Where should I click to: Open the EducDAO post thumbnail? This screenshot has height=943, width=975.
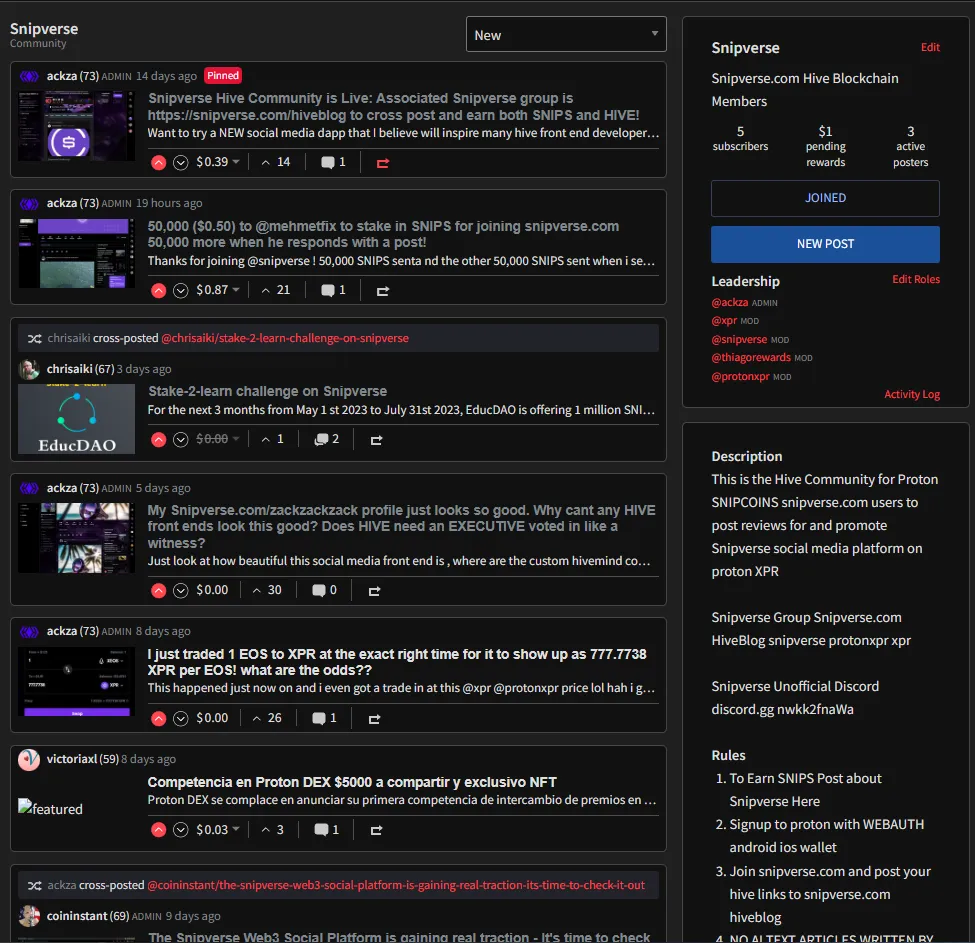click(76, 419)
